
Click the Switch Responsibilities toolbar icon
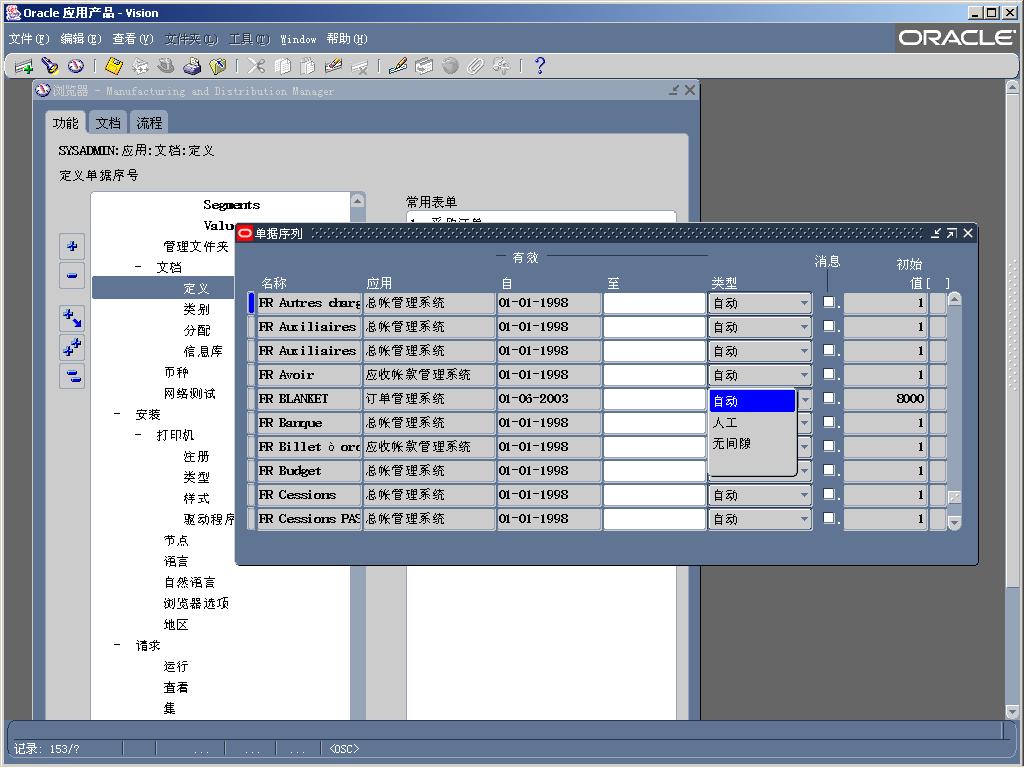pyautogui.click(x=166, y=66)
